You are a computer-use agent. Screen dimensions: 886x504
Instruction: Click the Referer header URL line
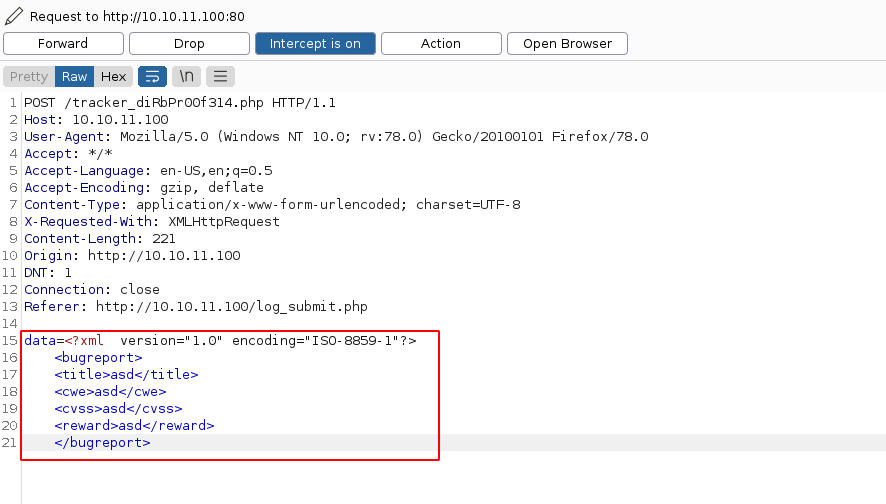[x=195, y=306]
